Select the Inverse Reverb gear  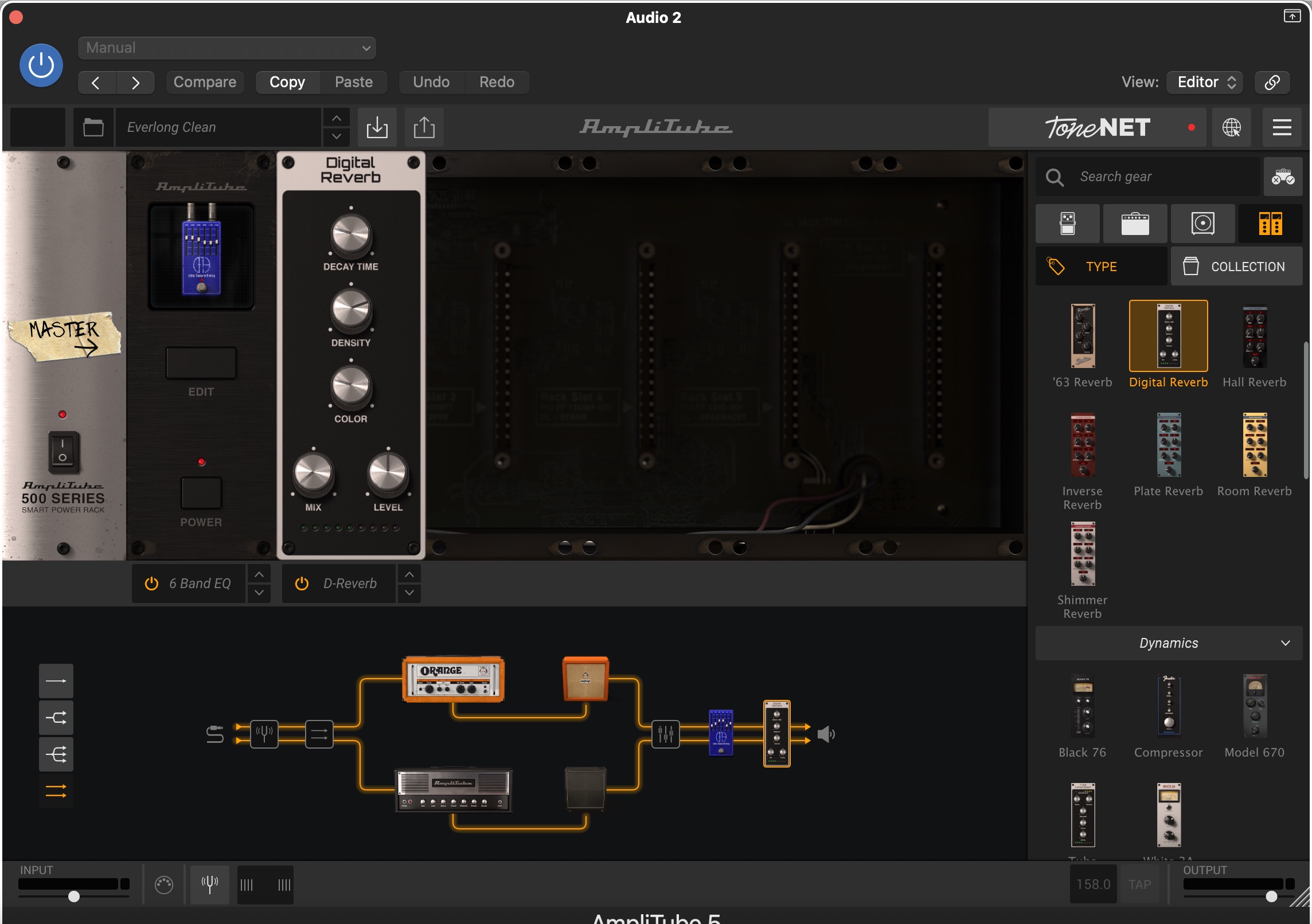[1083, 461]
